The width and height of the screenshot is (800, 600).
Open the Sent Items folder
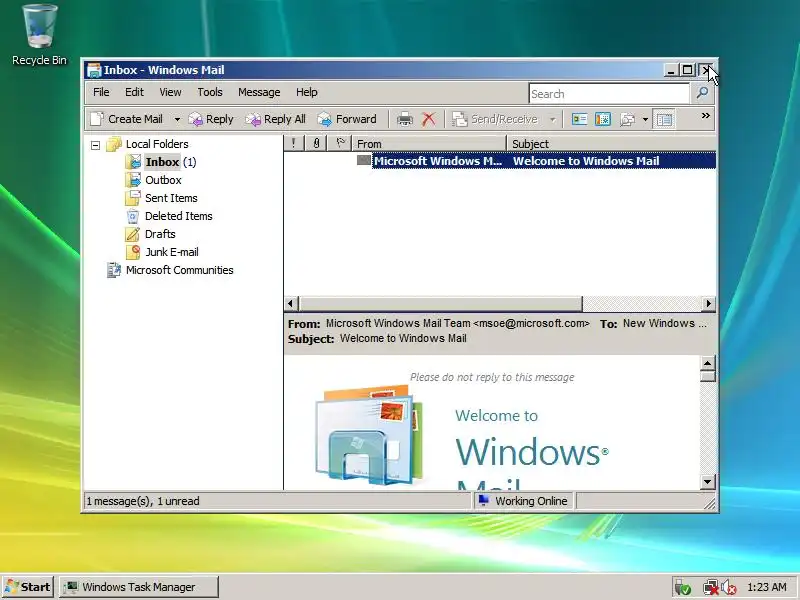[171, 198]
